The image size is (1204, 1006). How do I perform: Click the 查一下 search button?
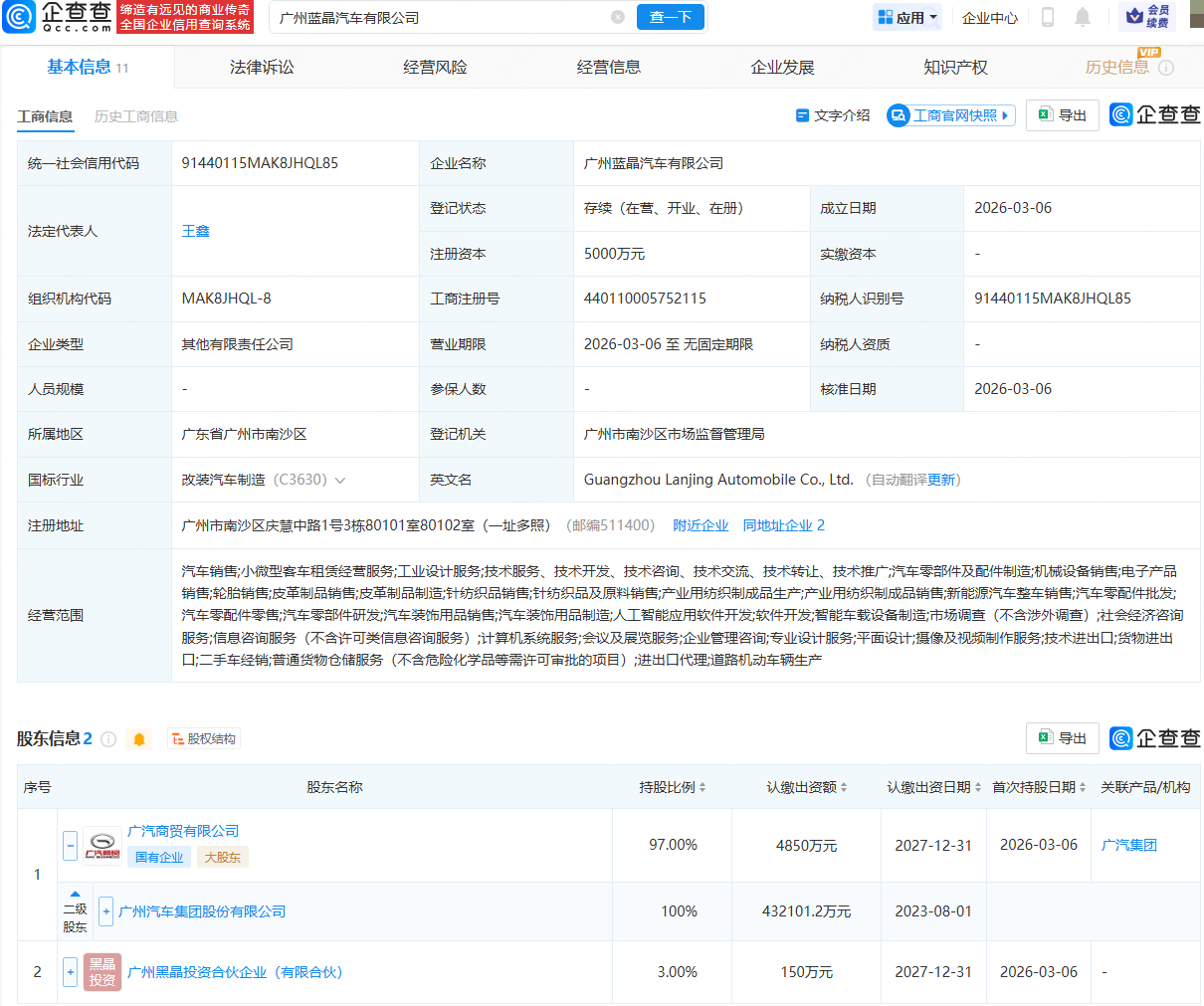point(670,17)
